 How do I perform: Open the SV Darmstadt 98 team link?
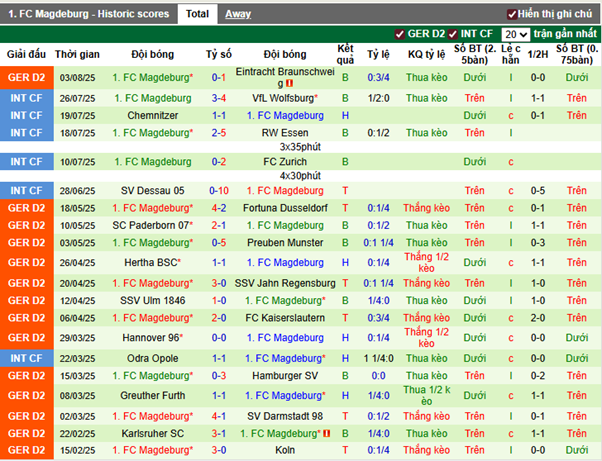tap(285, 416)
